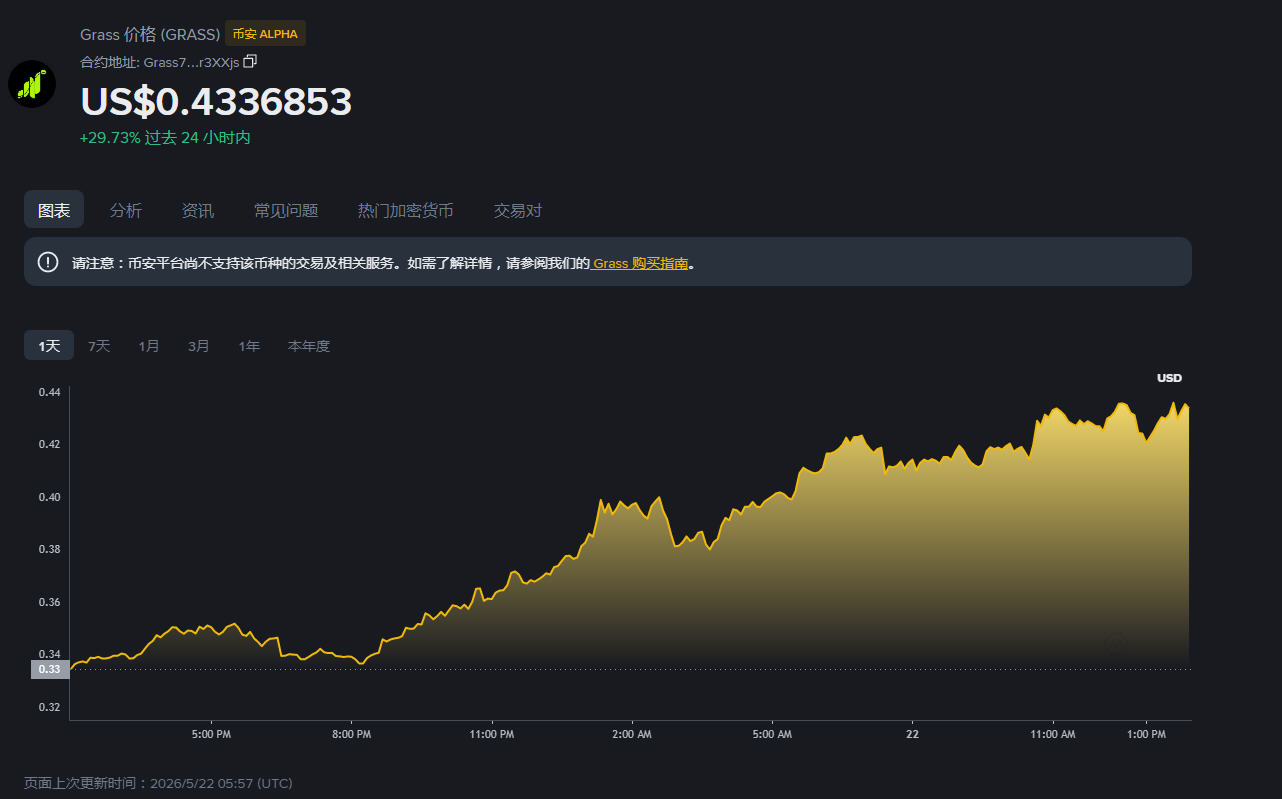Click the 0.44 y-axis label
This screenshot has width=1282, height=799.
(49, 392)
